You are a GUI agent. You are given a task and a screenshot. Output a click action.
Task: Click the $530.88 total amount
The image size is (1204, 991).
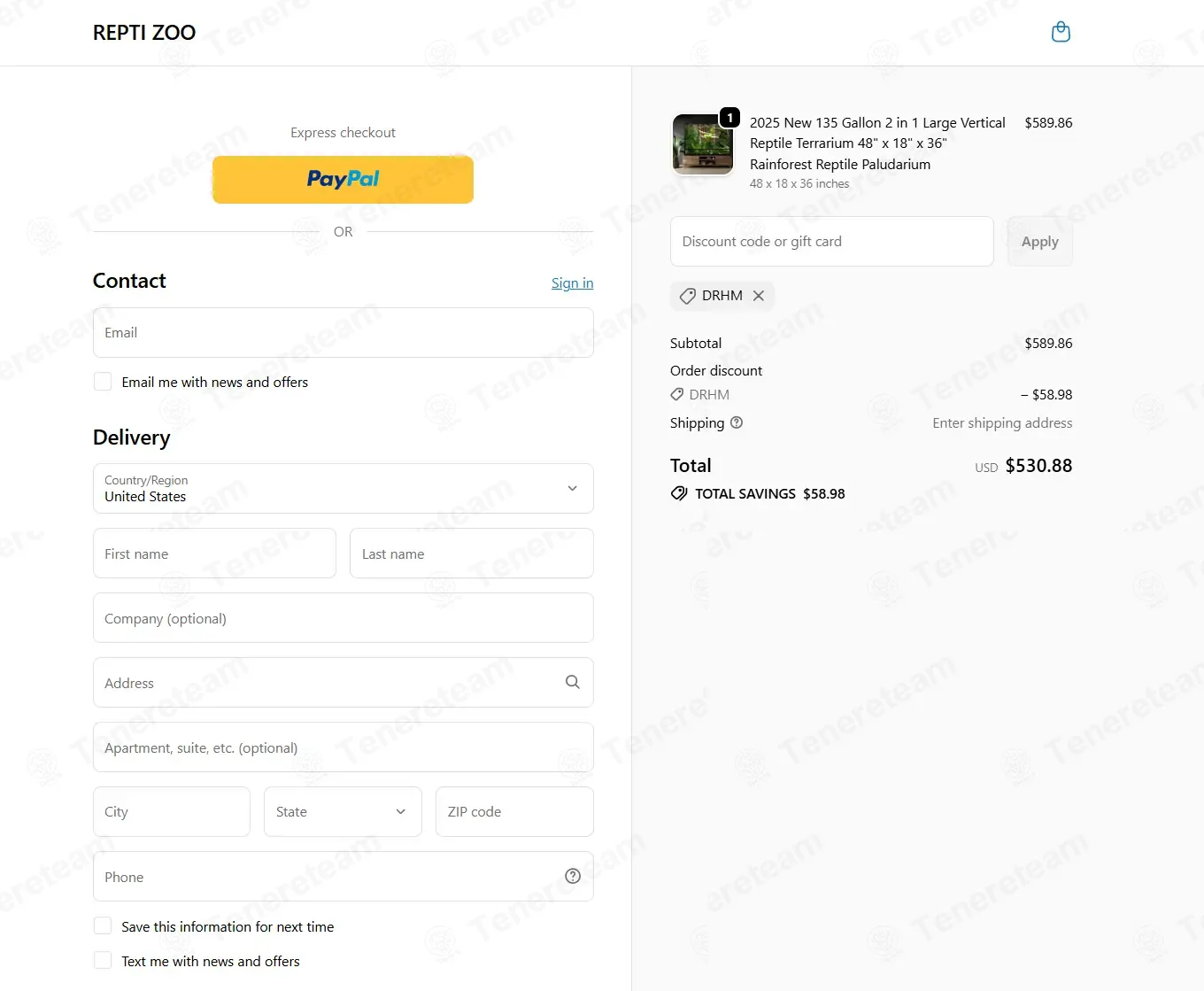pyautogui.click(x=1038, y=466)
